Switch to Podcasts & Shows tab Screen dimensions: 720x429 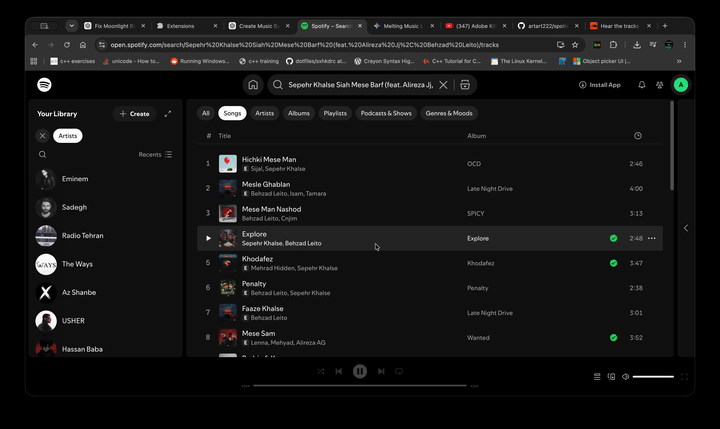click(x=386, y=113)
